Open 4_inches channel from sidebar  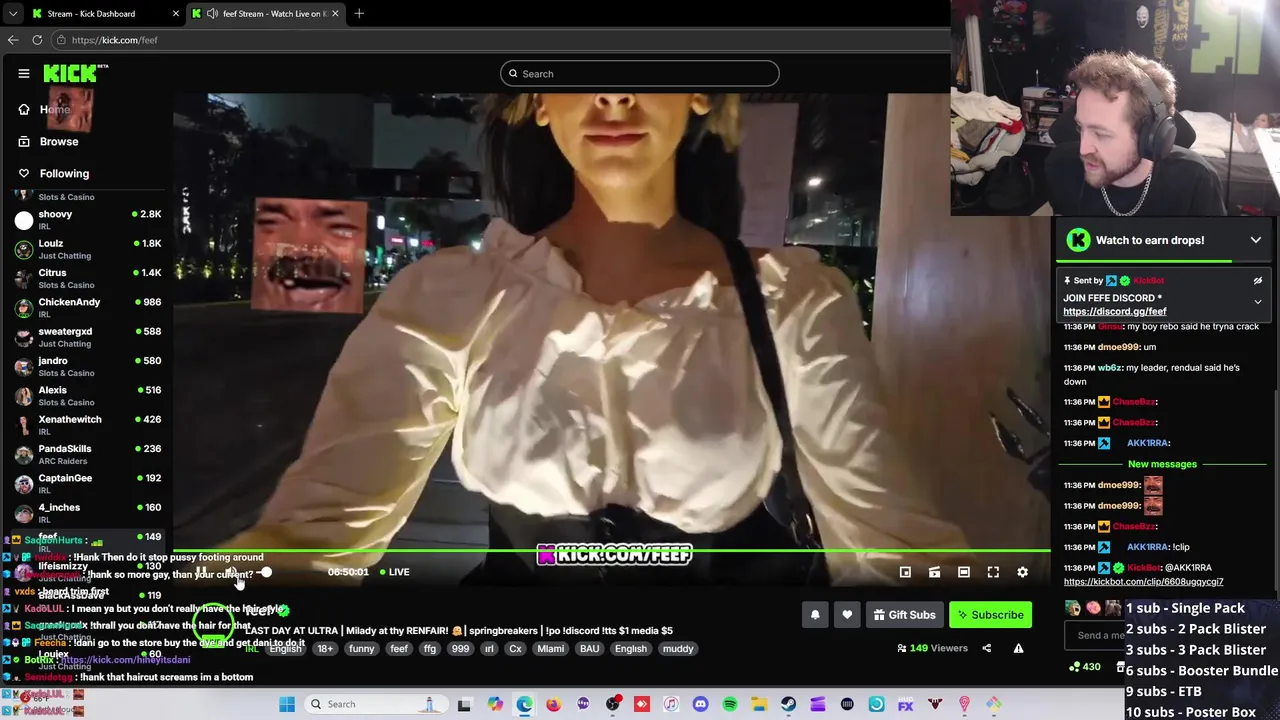(x=88, y=513)
